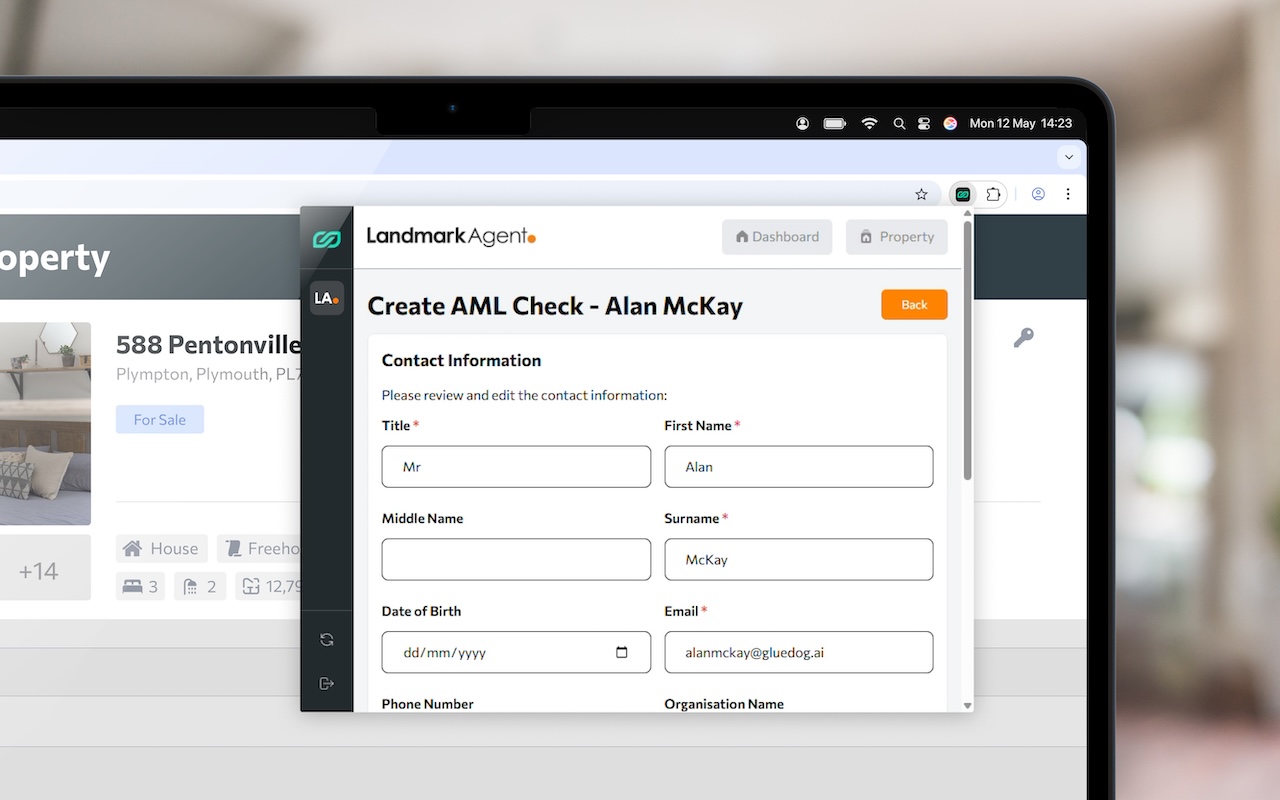Screen dimensions: 1280x800
Task: Expand the browser tab search chevron
Action: [1070, 157]
